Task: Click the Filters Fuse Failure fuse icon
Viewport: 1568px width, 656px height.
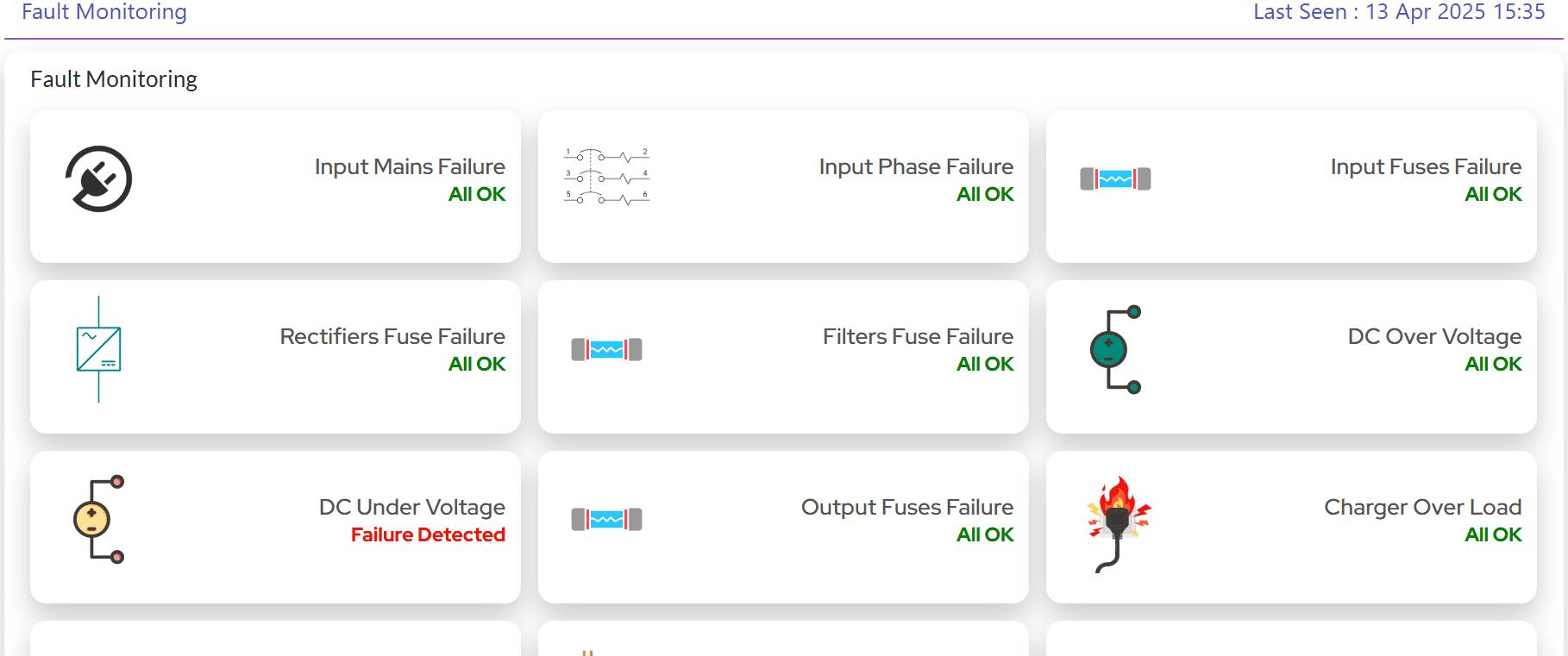Action: pos(606,349)
